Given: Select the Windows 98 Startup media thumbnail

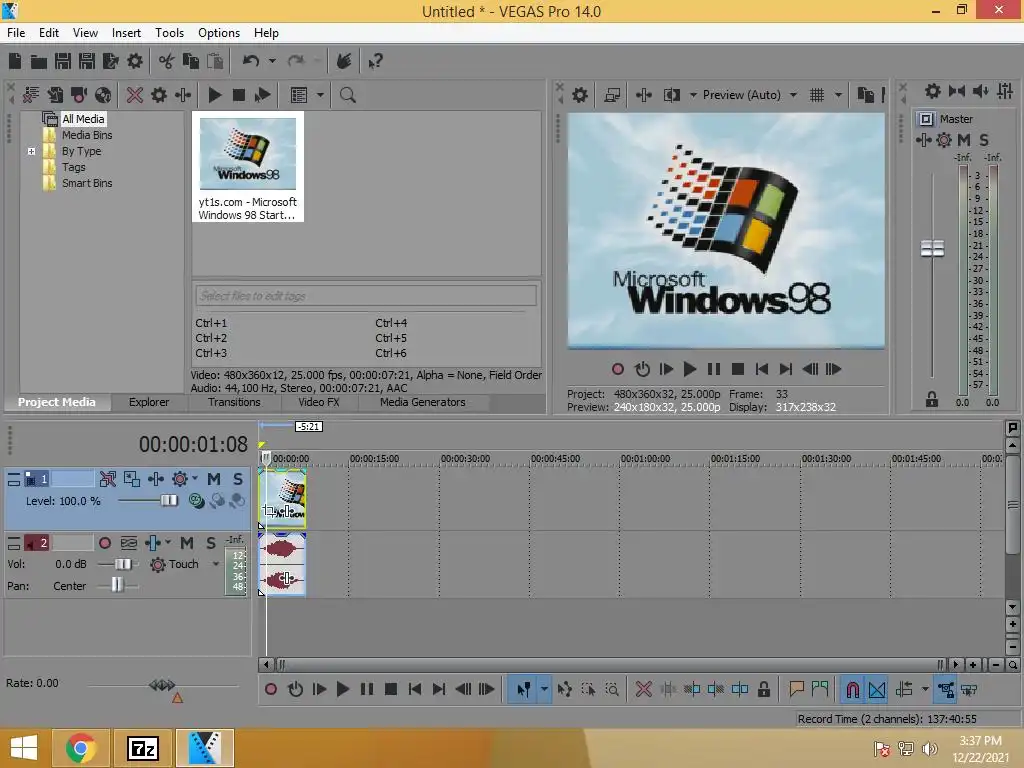Looking at the screenshot, I should tap(248, 167).
